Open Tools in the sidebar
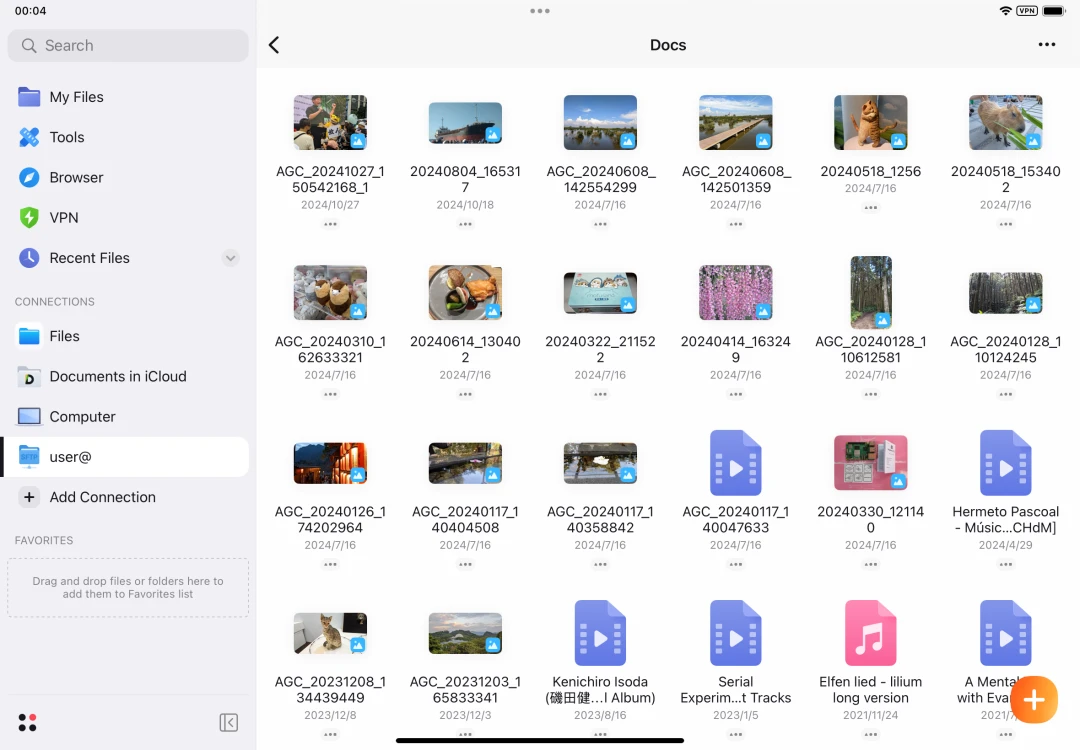1080x750 pixels. click(x=66, y=137)
